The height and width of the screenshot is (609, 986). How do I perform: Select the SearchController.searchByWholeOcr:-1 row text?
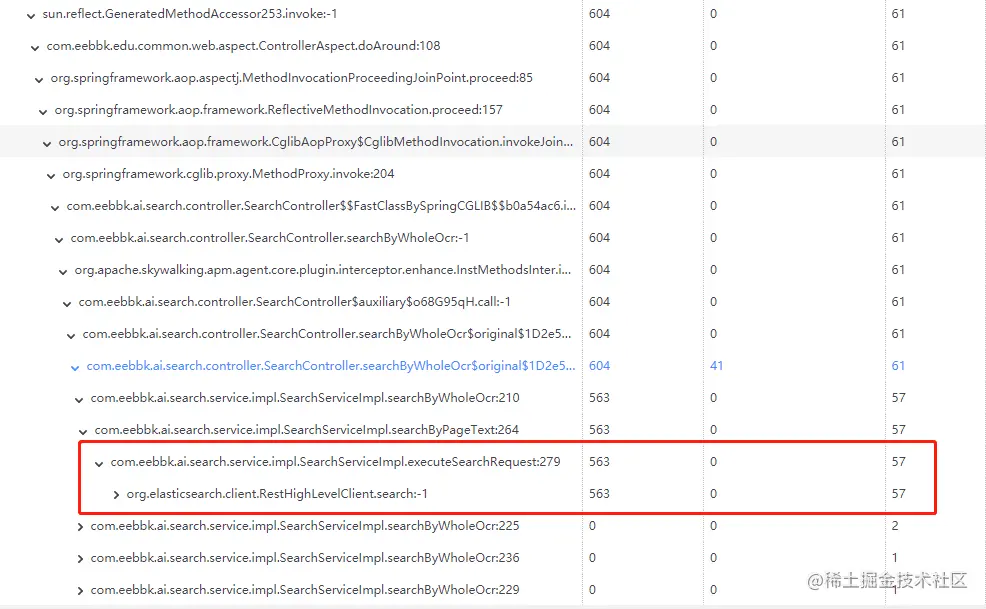270,238
